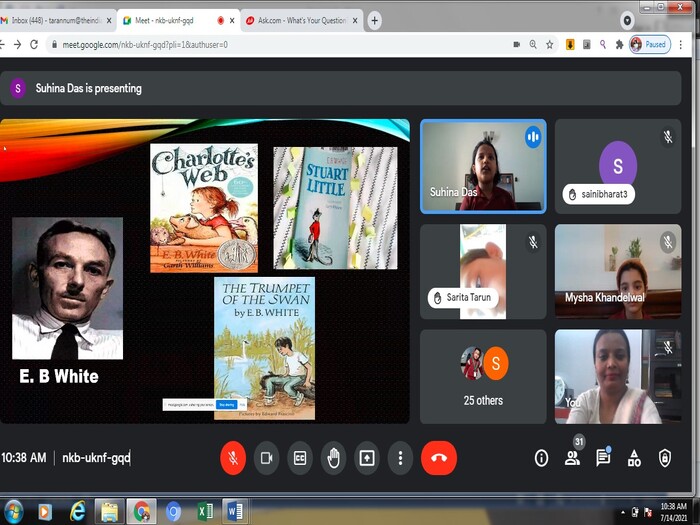Click the camera permission icon in address bar

[x=517, y=44]
